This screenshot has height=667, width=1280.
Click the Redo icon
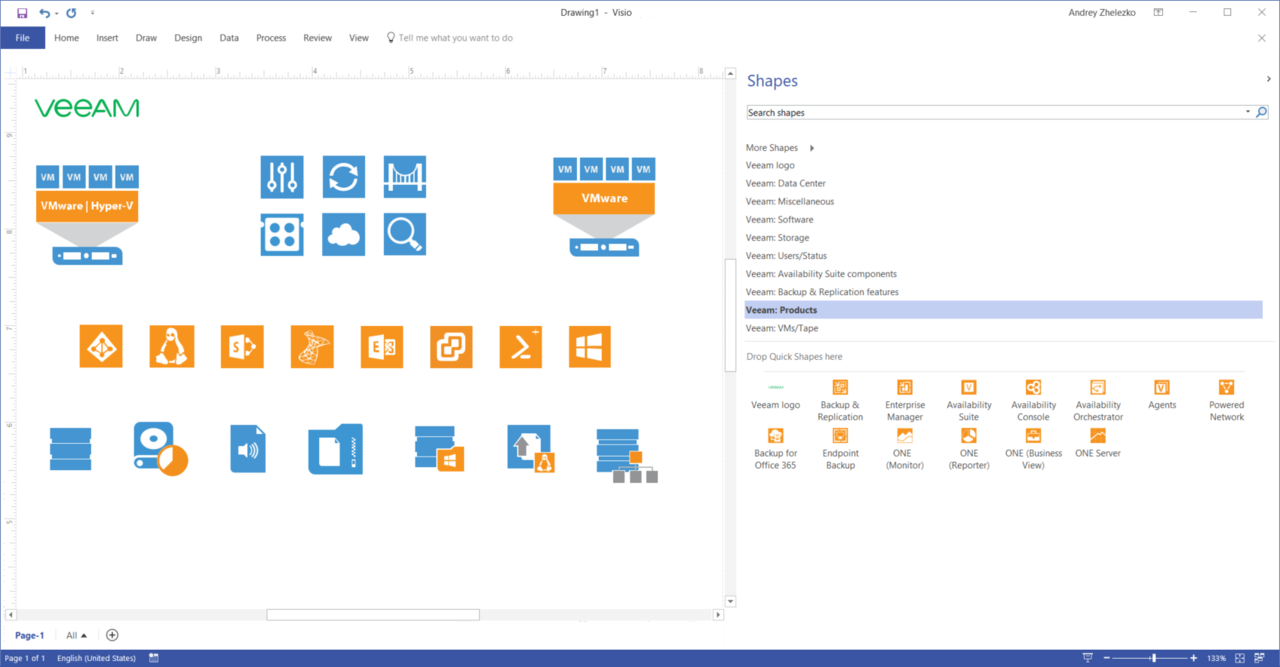pyautogui.click(x=69, y=12)
